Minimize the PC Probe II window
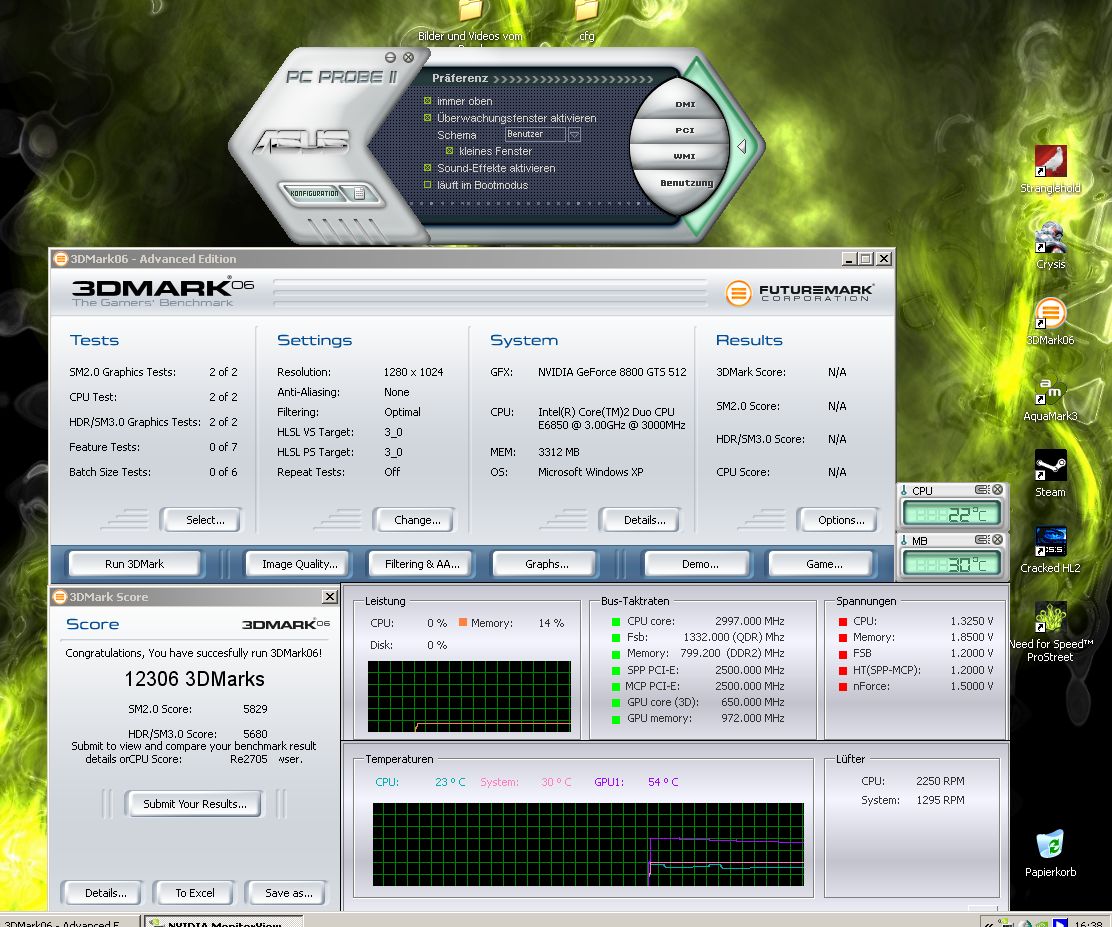 pos(390,57)
